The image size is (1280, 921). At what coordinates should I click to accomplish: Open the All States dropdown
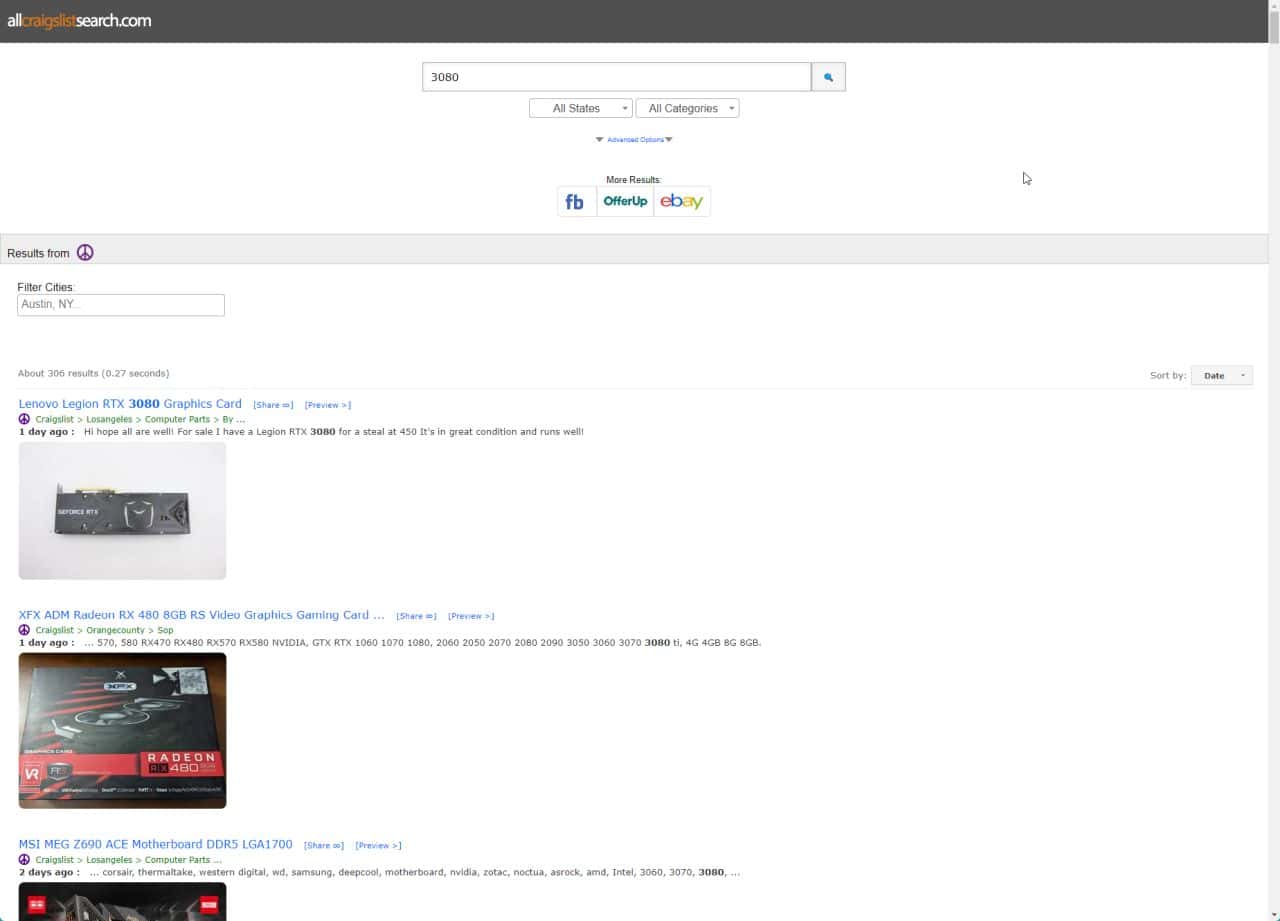tap(580, 108)
